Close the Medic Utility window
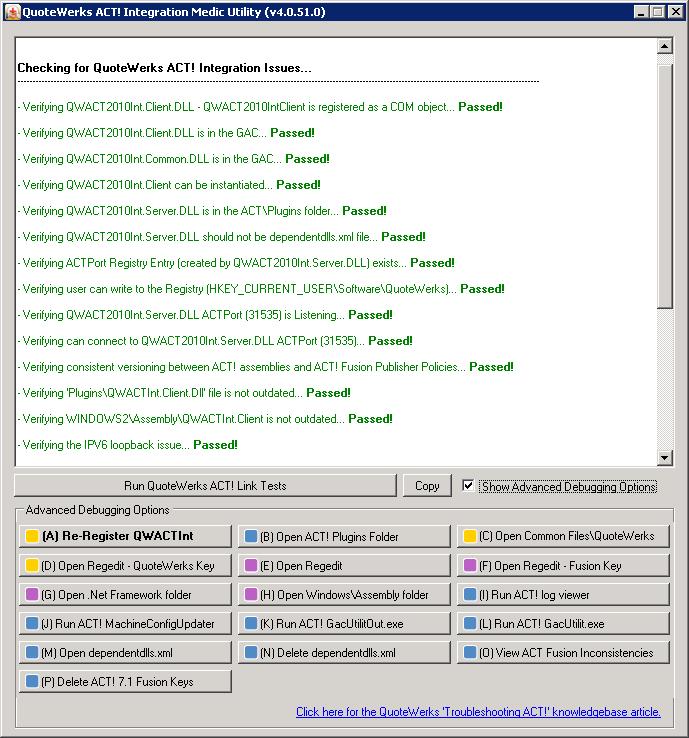The height and width of the screenshot is (738, 689). (676, 12)
